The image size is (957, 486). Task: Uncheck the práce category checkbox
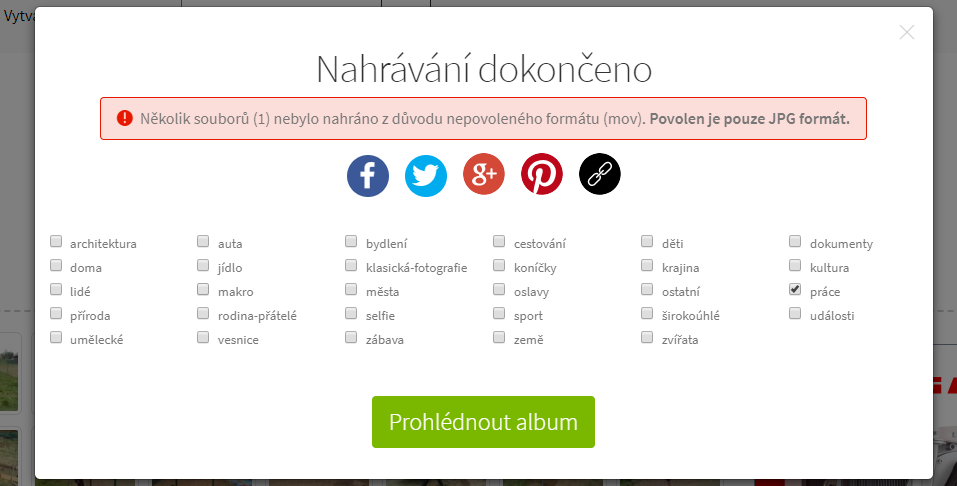(795, 290)
